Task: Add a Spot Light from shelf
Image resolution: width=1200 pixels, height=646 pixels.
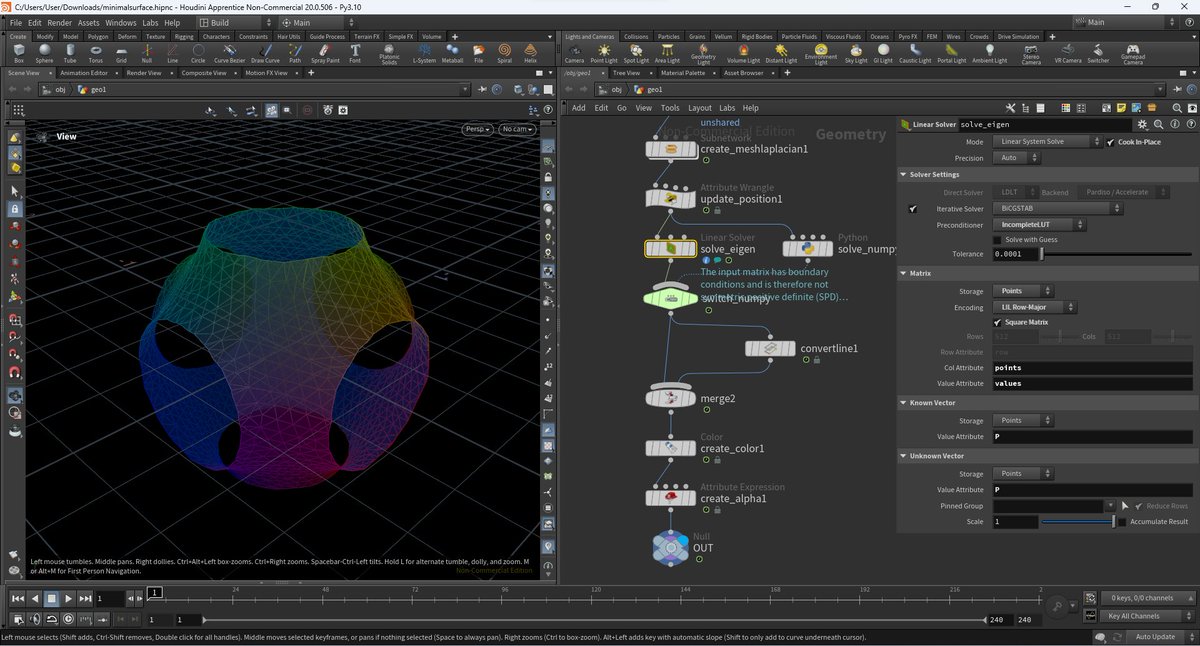Action: 636,53
